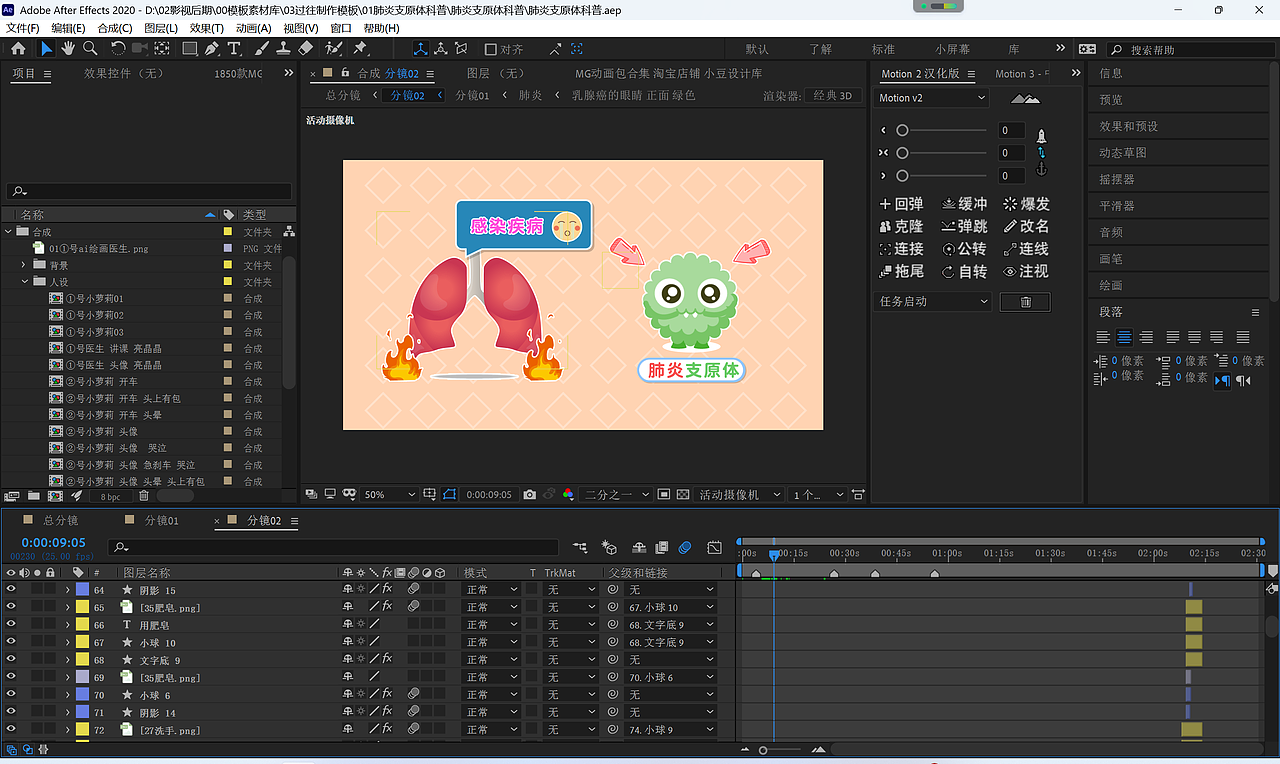
Task: Click the top Motion v2 slider handle
Action: pos(902,130)
